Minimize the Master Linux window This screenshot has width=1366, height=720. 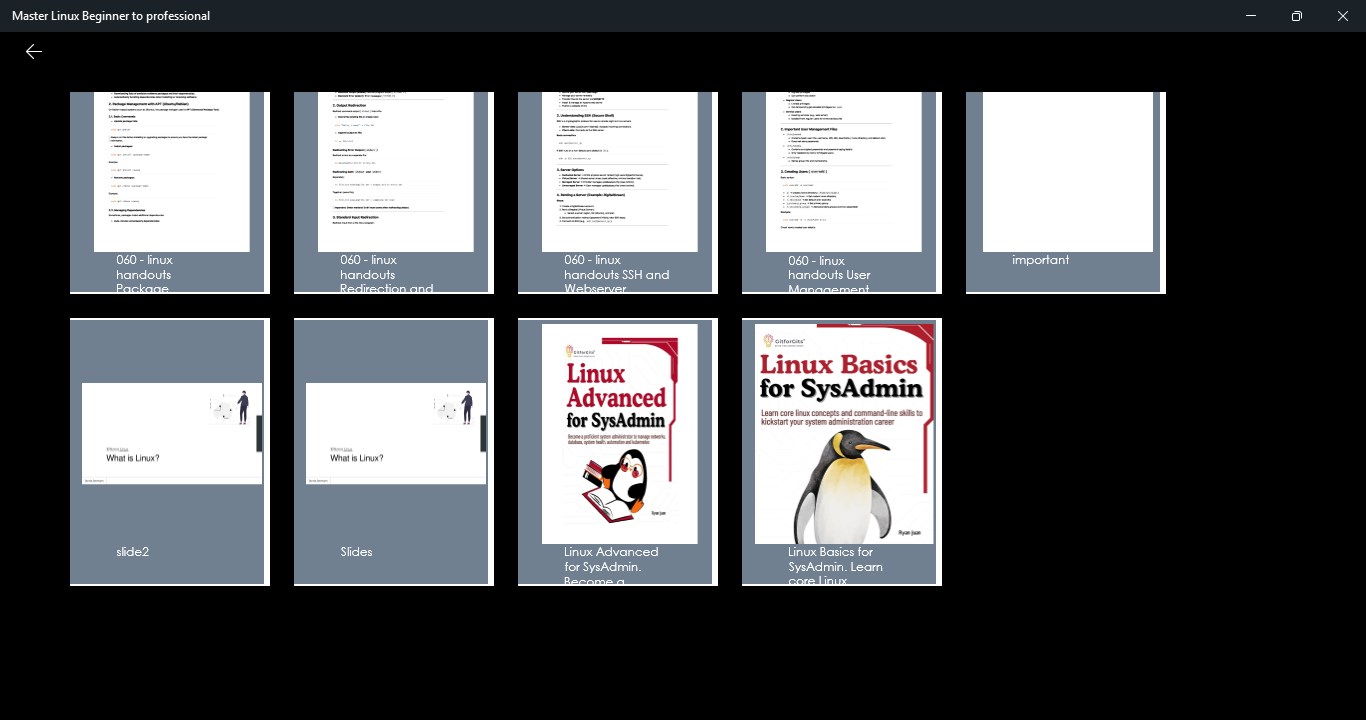pyautogui.click(x=1251, y=16)
